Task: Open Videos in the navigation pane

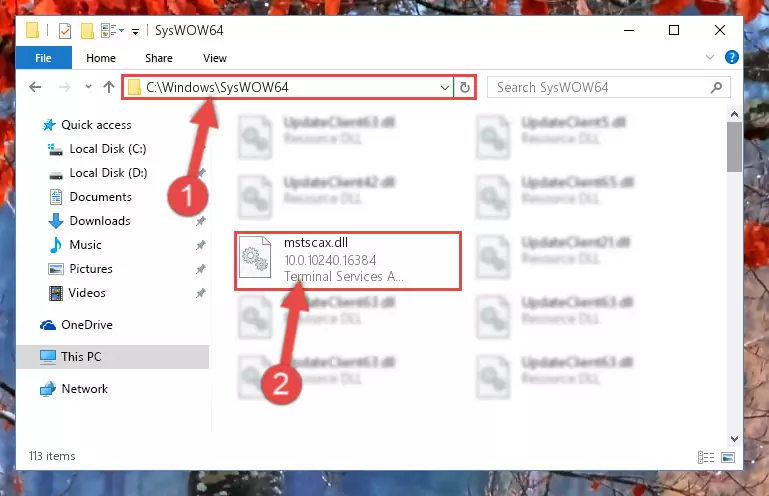Action: point(87,293)
